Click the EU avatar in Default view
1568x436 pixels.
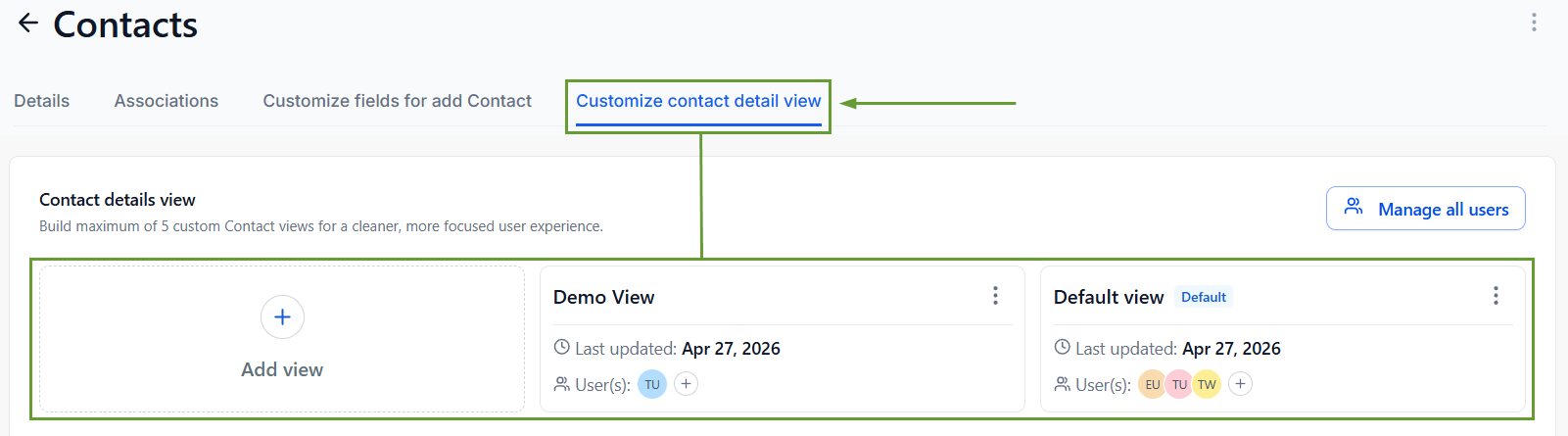[x=1152, y=384]
